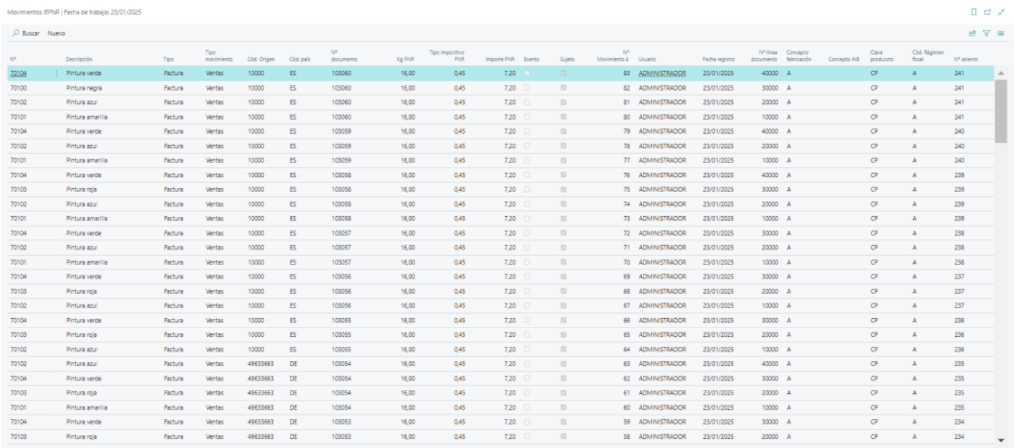Click movement number cell '82'
Viewport: 1014px width, 448px height.
[x=627, y=88]
